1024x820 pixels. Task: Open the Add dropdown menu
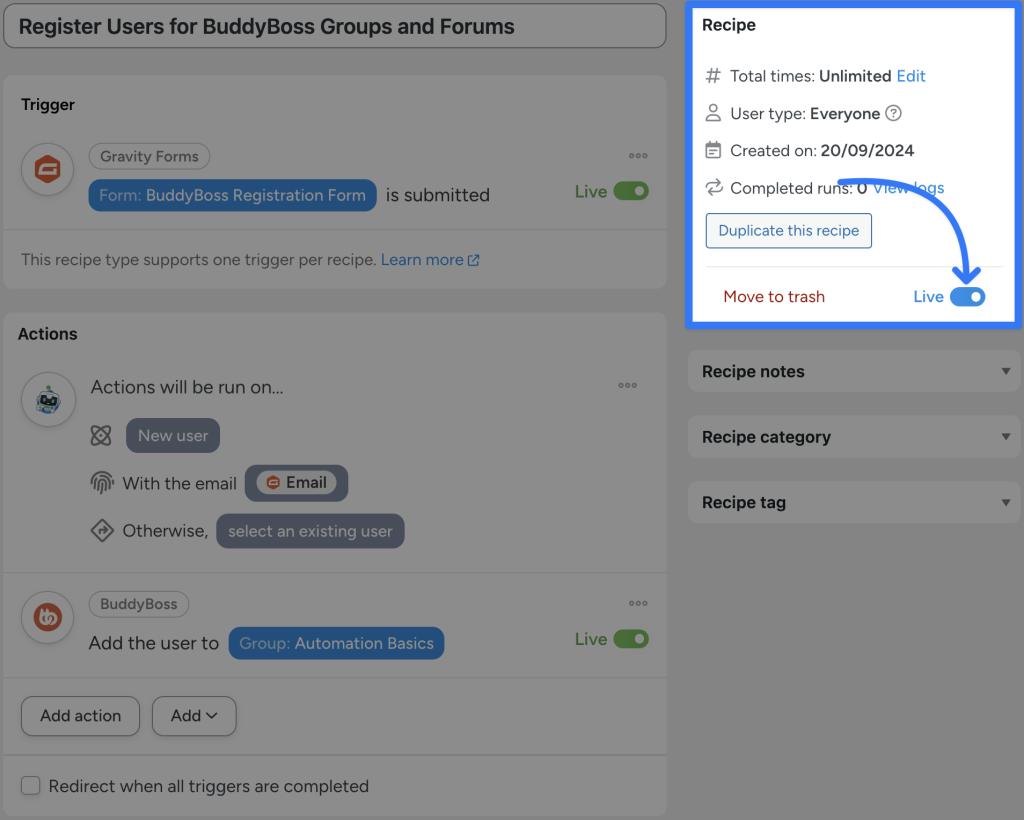[194, 716]
